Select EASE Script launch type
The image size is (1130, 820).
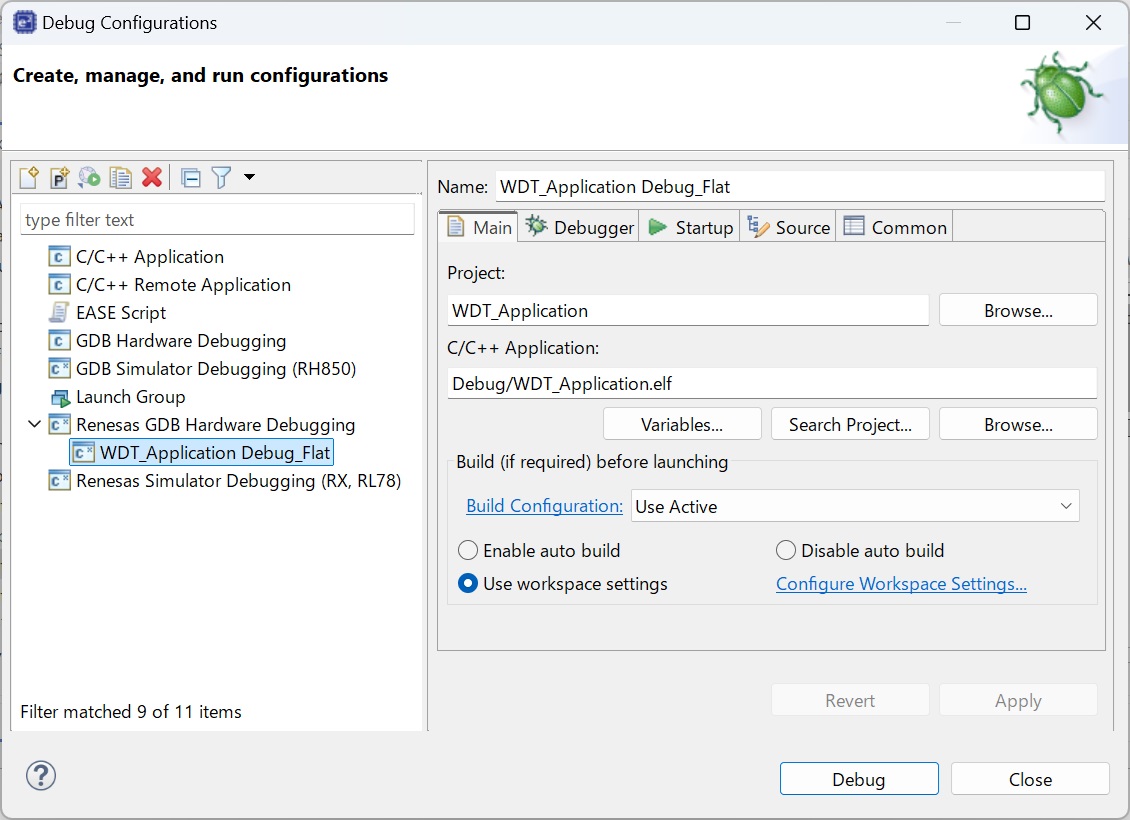(x=107, y=313)
